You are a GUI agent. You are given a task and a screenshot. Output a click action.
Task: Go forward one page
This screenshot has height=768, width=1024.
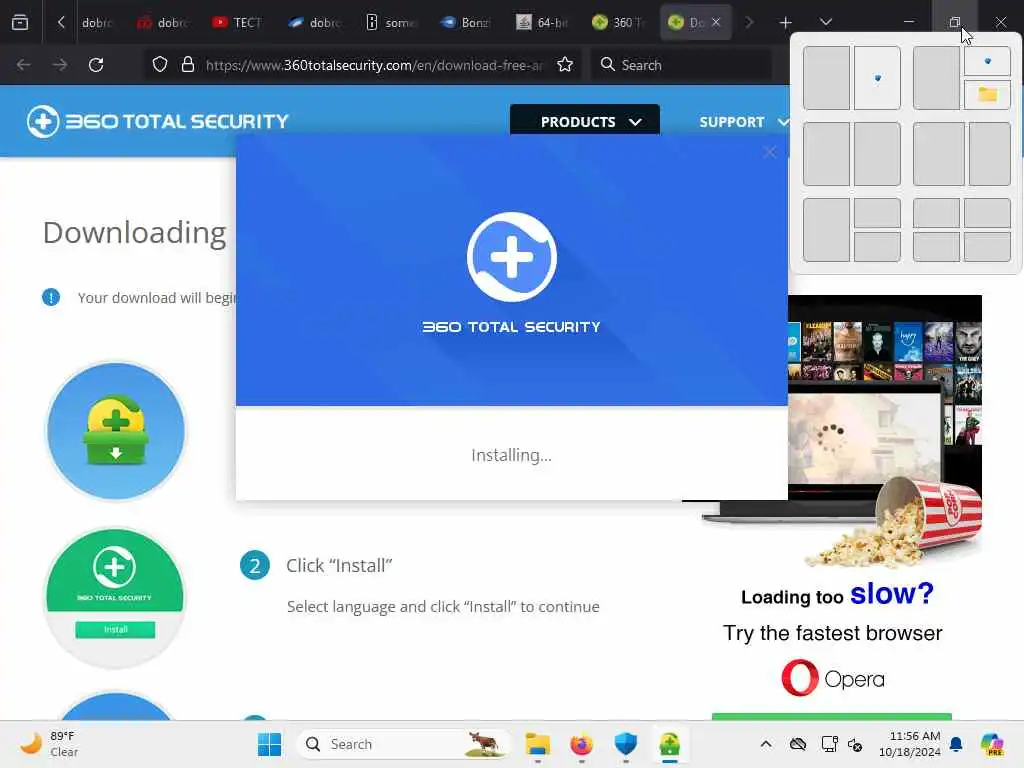coord(60,65)
